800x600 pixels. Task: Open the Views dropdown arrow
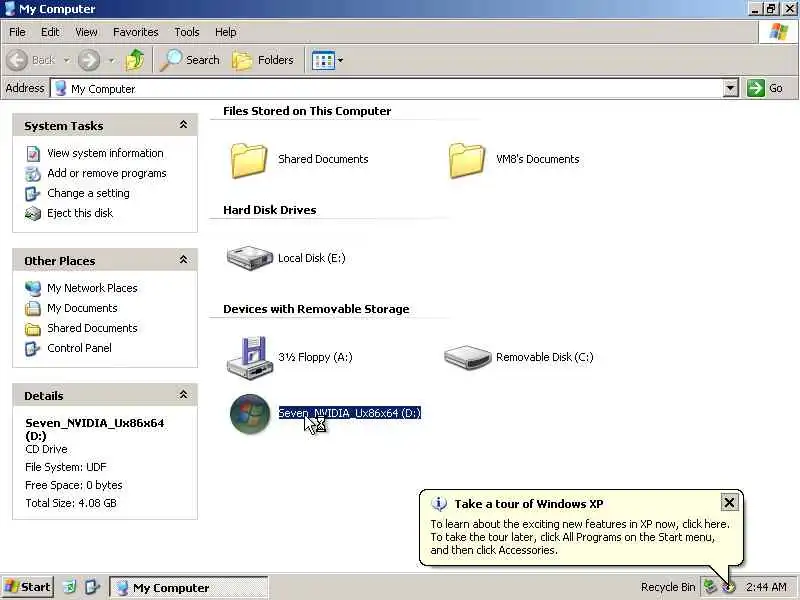(x=340, y=61)
